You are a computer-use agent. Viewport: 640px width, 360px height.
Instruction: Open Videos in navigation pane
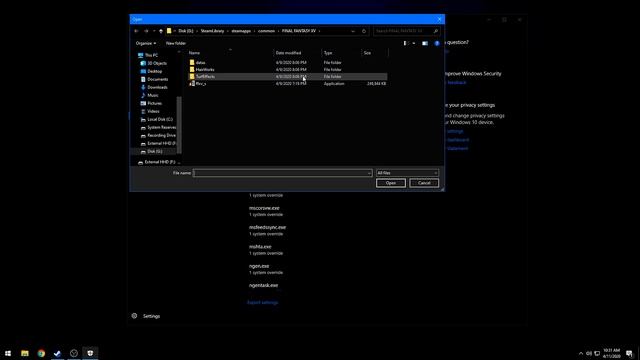153,111
